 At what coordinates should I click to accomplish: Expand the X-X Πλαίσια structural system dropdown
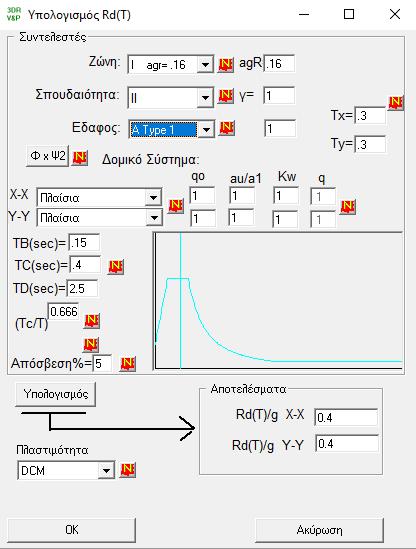click(x=153, y=198)
